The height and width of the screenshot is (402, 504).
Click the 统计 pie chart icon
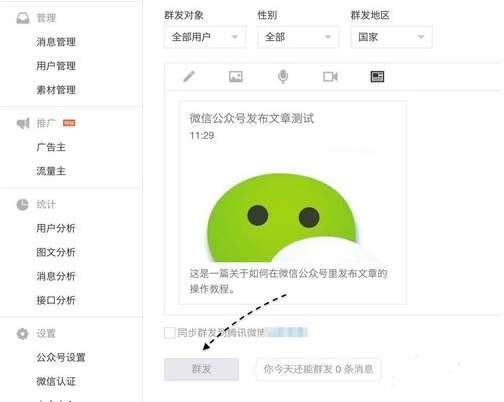click(x=23, y=204)
